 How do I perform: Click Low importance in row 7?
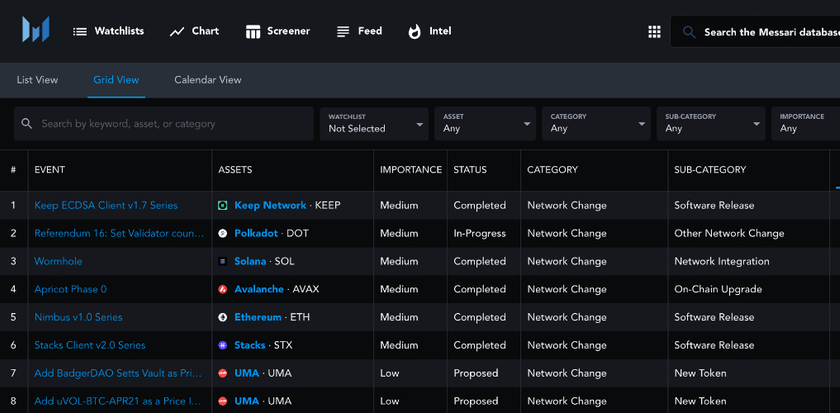(389, 373)
